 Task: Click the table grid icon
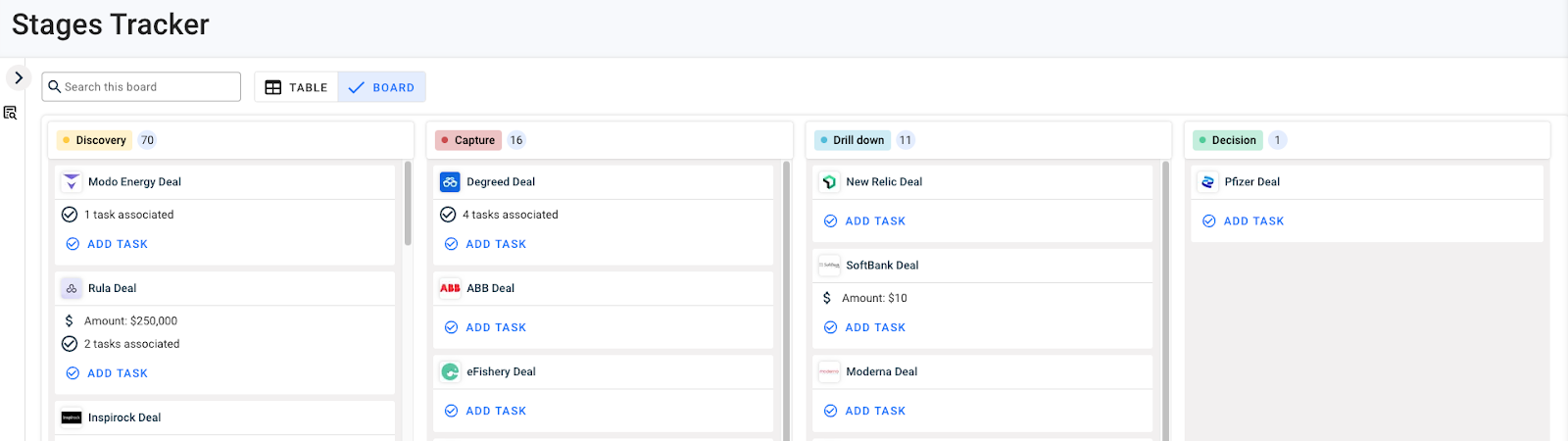[x=273, y=87]
